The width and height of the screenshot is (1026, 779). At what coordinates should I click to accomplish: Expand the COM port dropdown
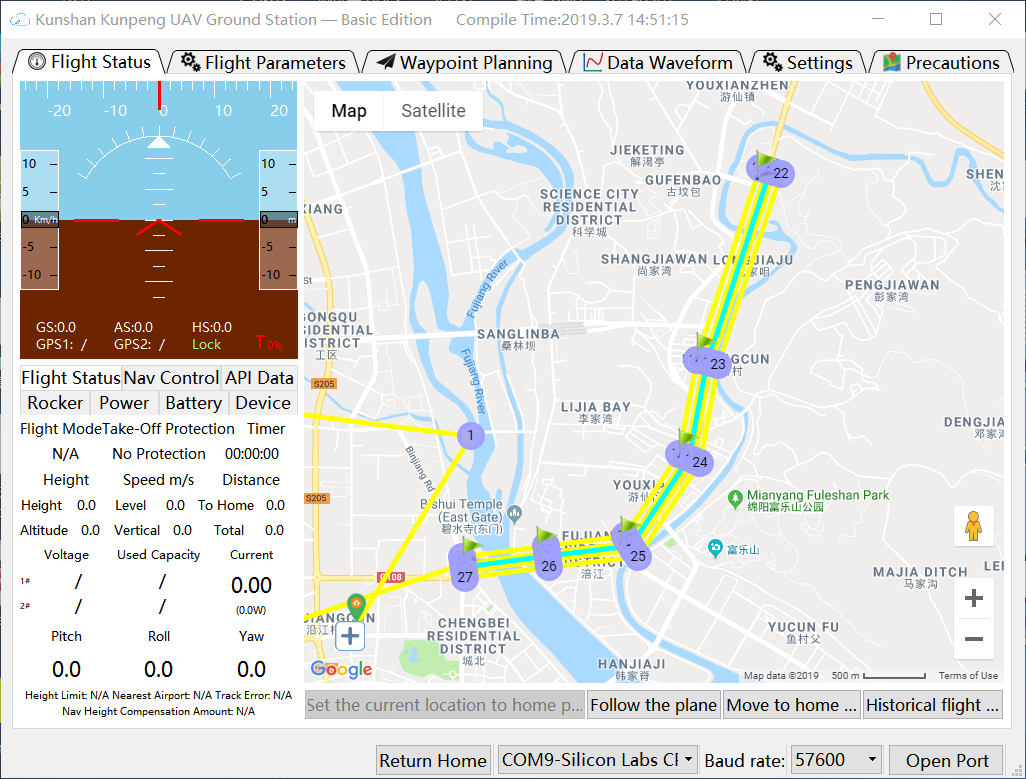pyautogui.click(x=598, y=760)
